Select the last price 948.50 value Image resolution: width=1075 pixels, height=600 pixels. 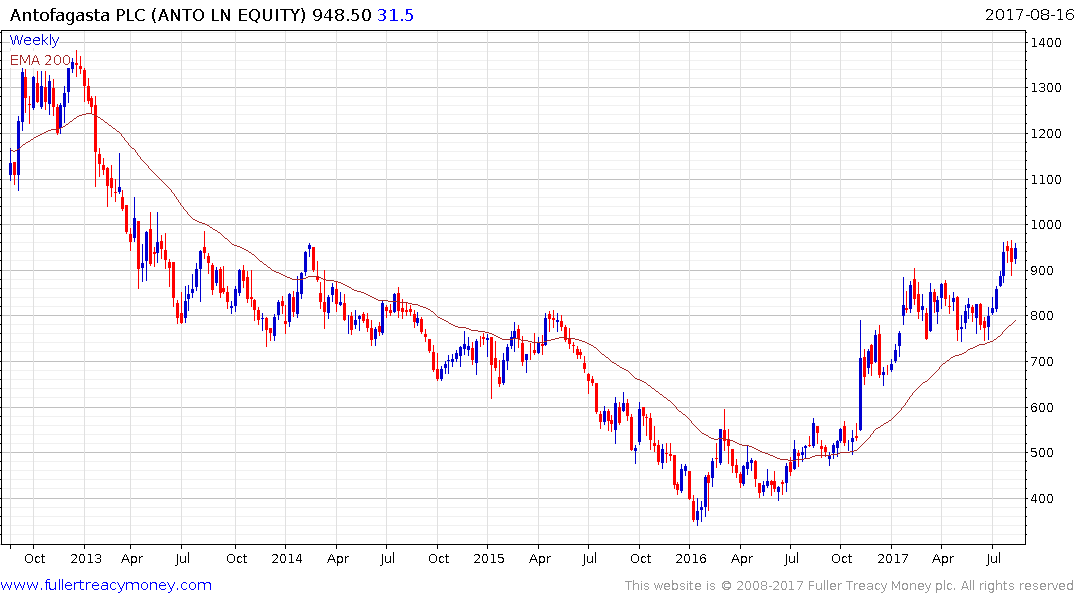coord(341,15)
